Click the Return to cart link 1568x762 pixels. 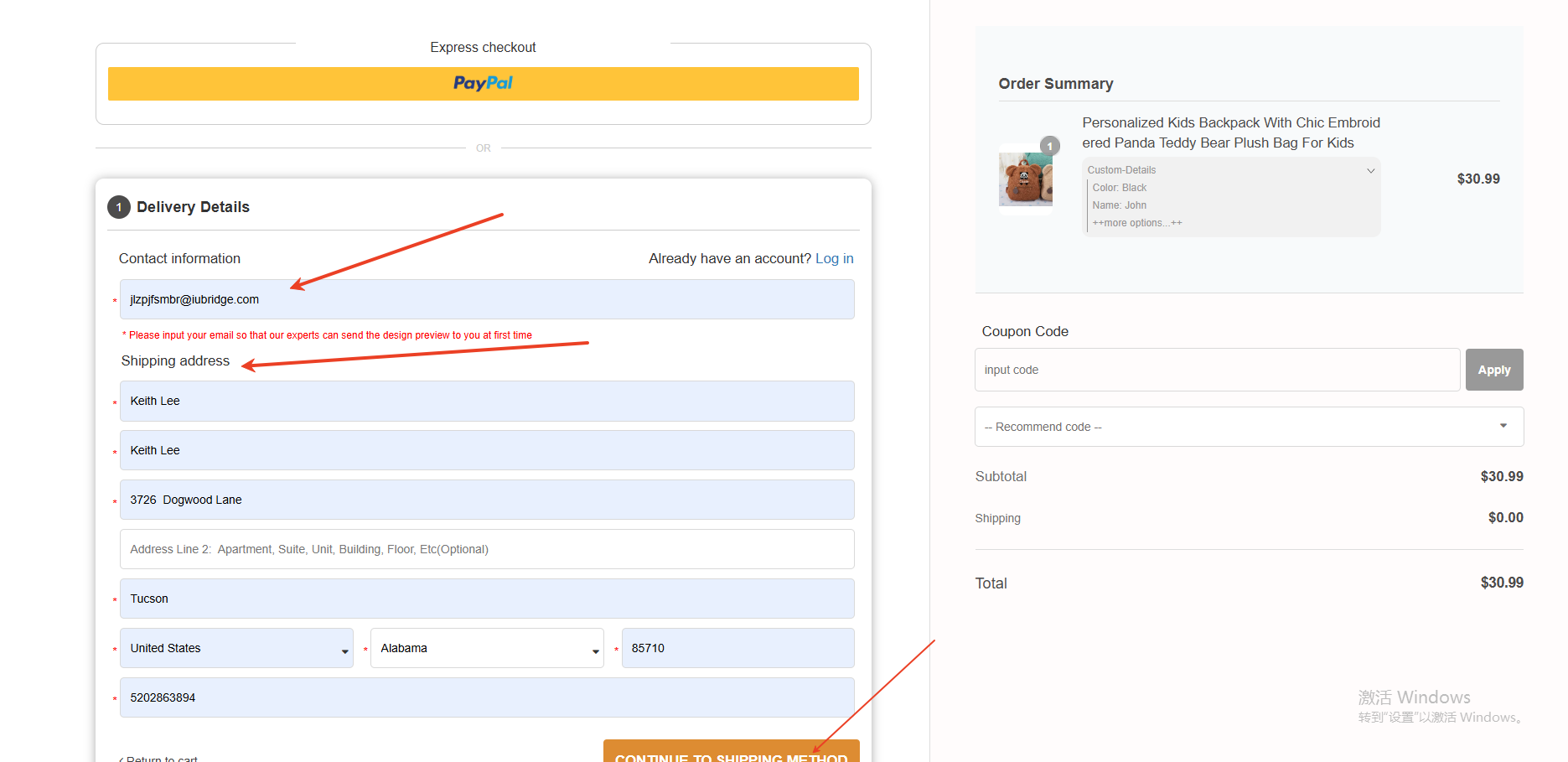point(161,758)
